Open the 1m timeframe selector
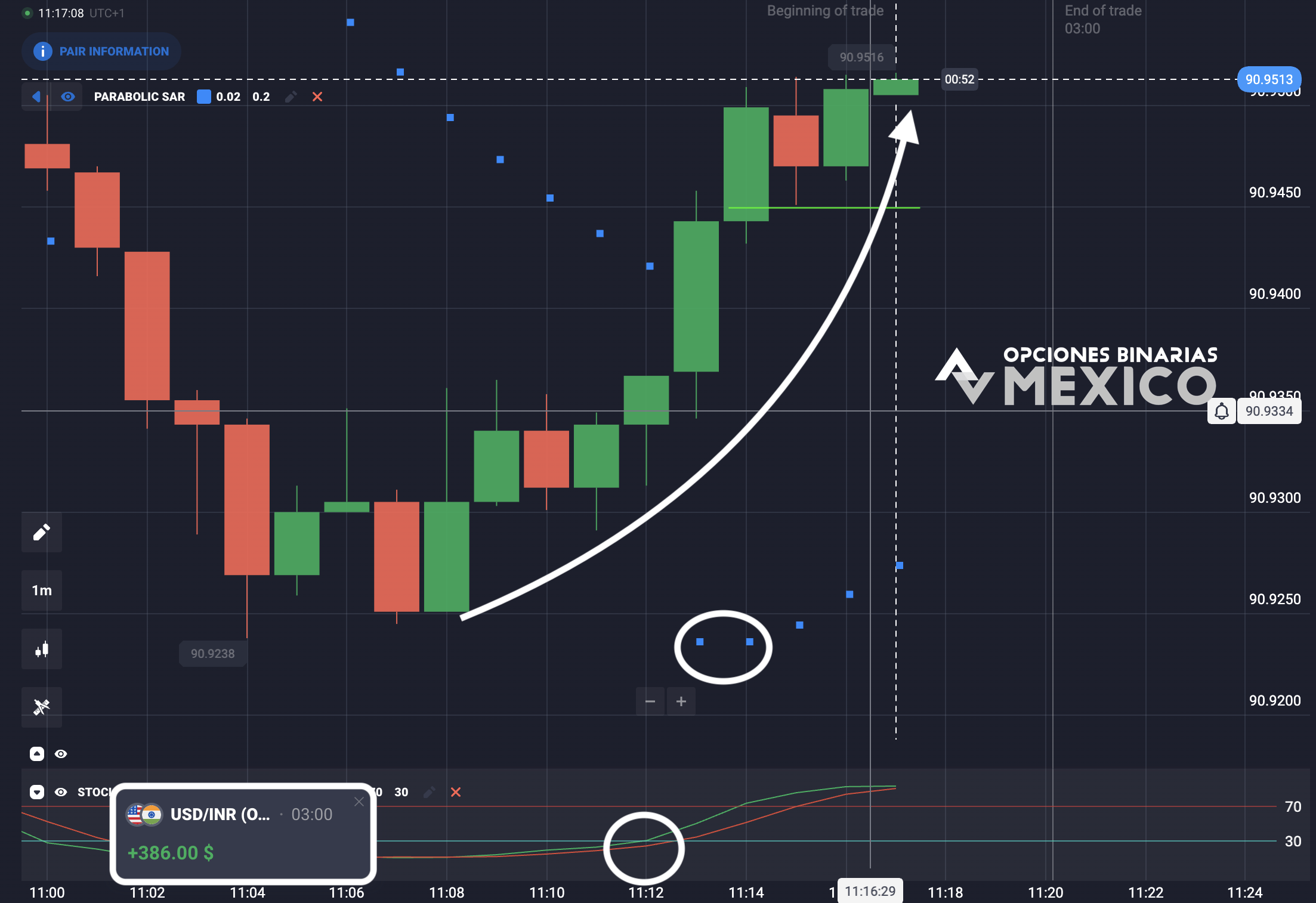 [41, 590]
